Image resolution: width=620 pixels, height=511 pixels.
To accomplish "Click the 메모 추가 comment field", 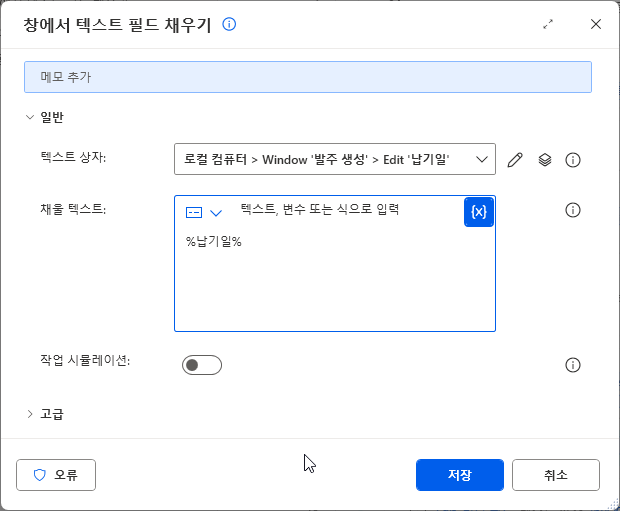I will pos(308,77).
